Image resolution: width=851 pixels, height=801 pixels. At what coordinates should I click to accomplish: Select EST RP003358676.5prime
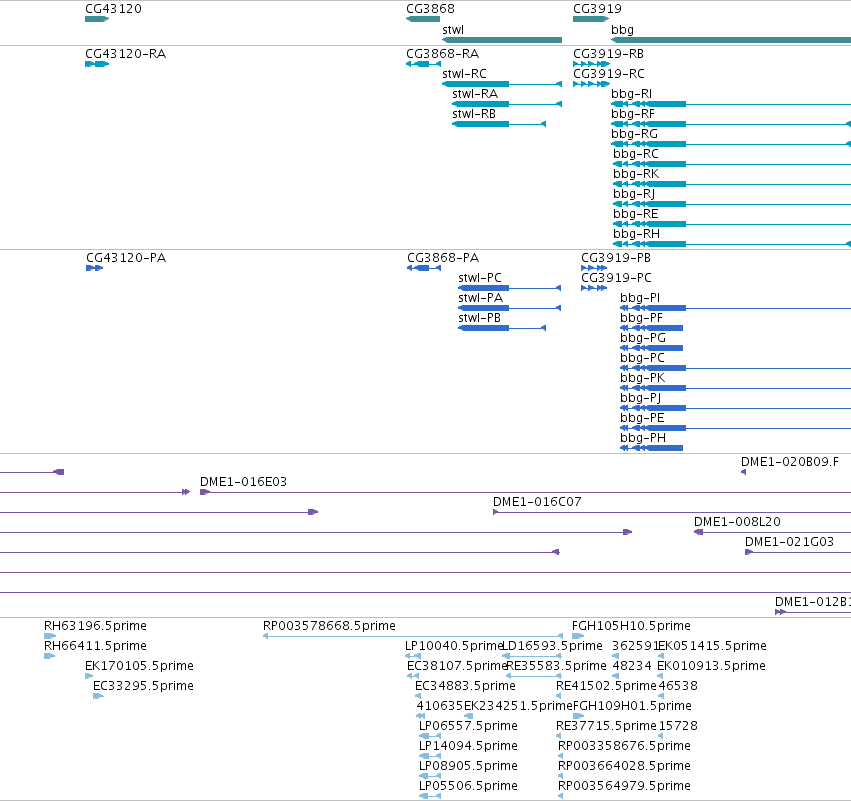624,747
